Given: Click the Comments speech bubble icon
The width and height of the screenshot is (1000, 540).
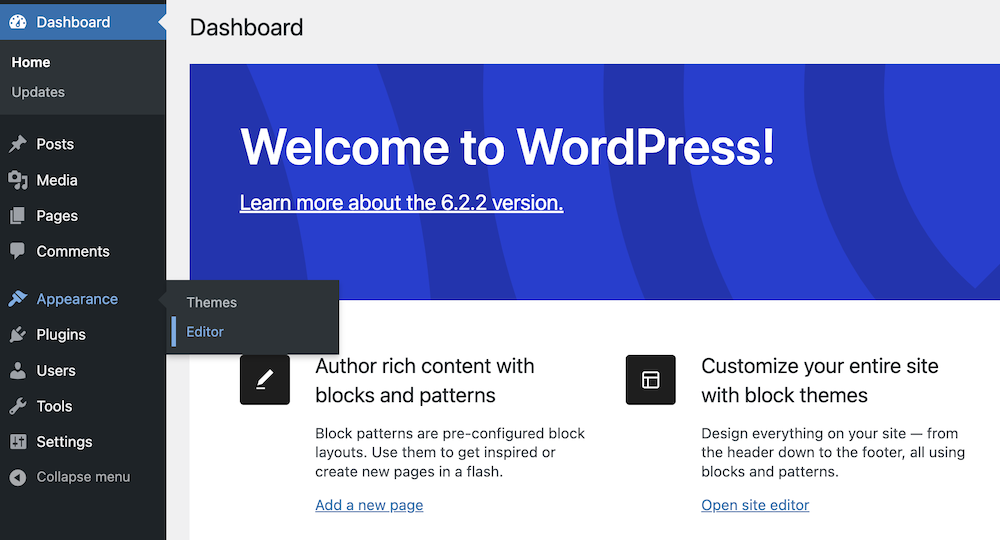Looking at the screenshot, I should (18, 251).
